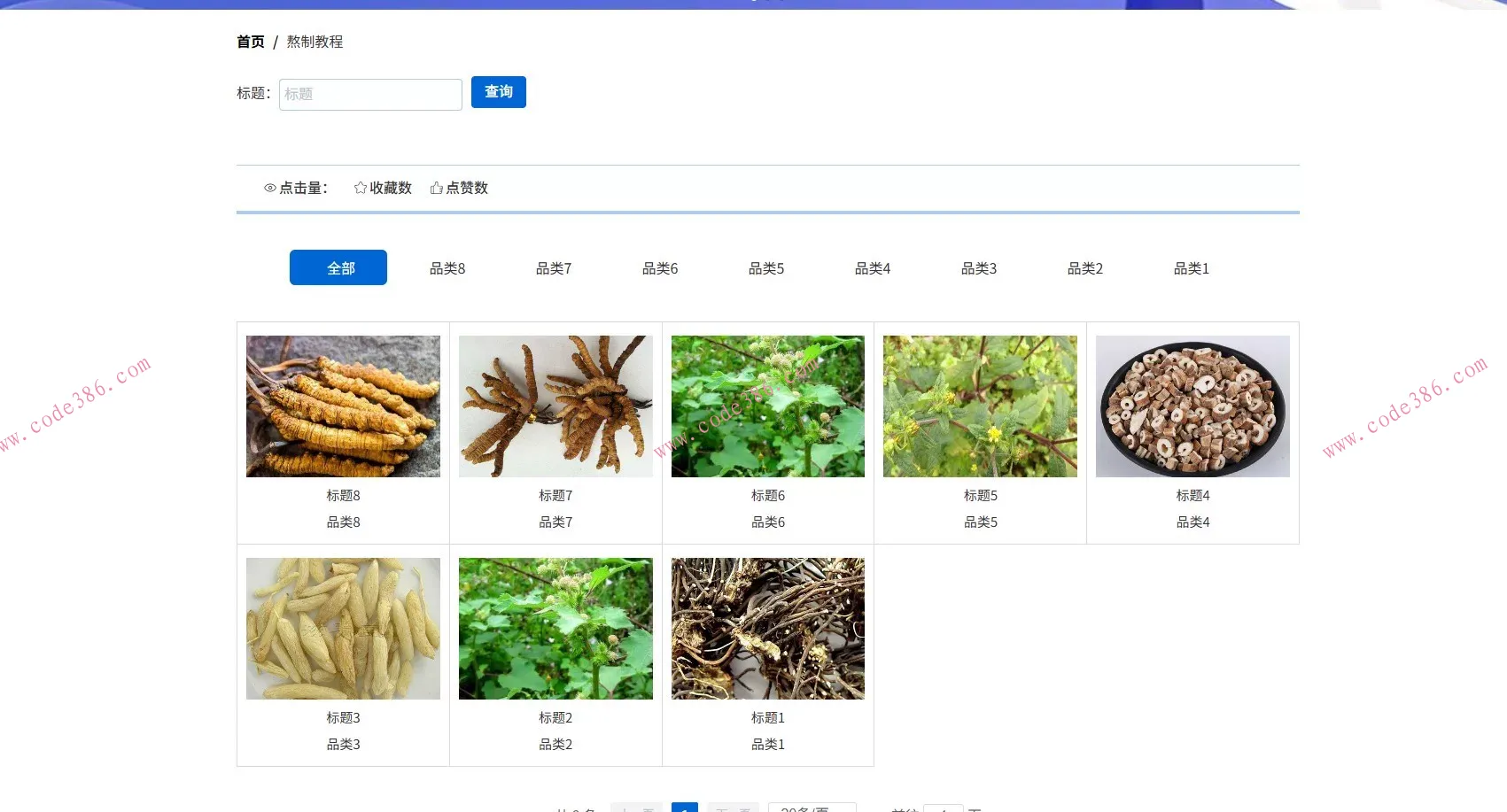The width and height of the screenshot is (1507, 812).
Task: Switch to the 品类5 category tab
Action: pos(765,268)
